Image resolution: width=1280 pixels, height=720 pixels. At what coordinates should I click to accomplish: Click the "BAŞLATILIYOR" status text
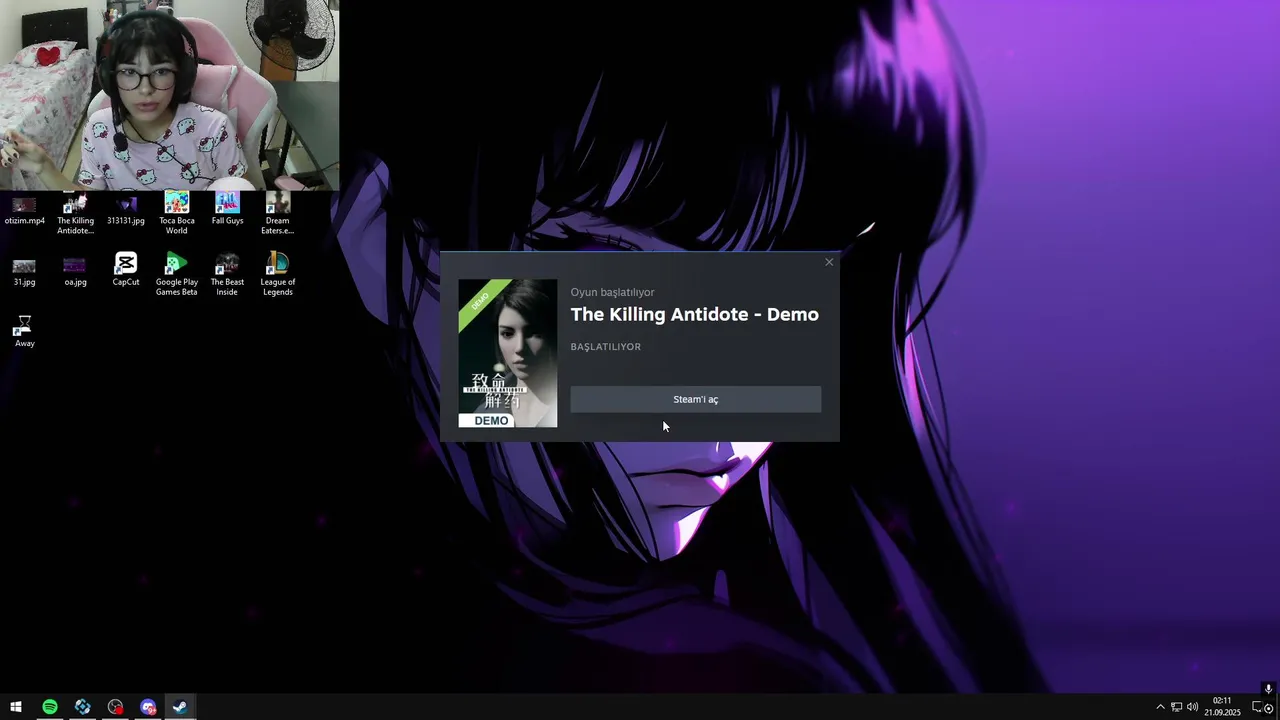pyautogui.click(x=605, y=347)
